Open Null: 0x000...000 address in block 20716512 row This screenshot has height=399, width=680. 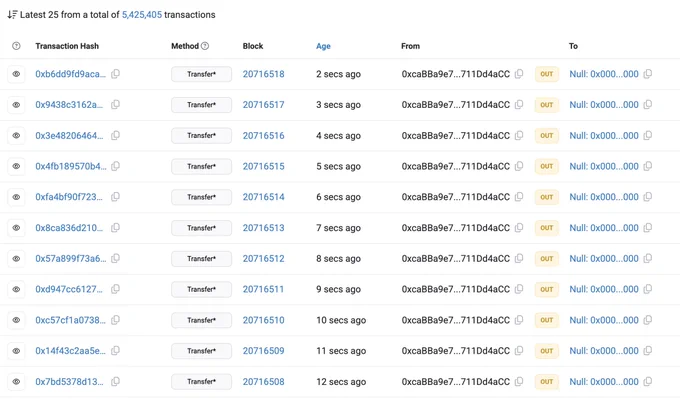[604, 258]
